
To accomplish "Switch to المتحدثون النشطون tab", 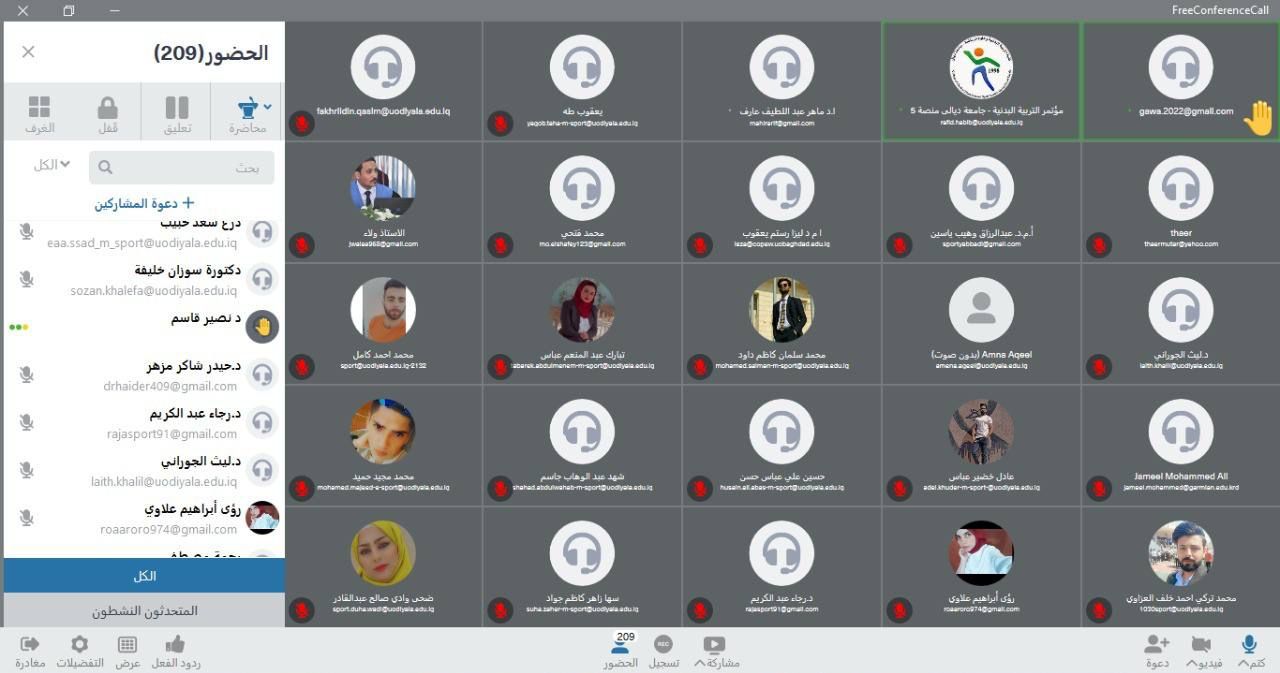I will [x=145, y=610].
